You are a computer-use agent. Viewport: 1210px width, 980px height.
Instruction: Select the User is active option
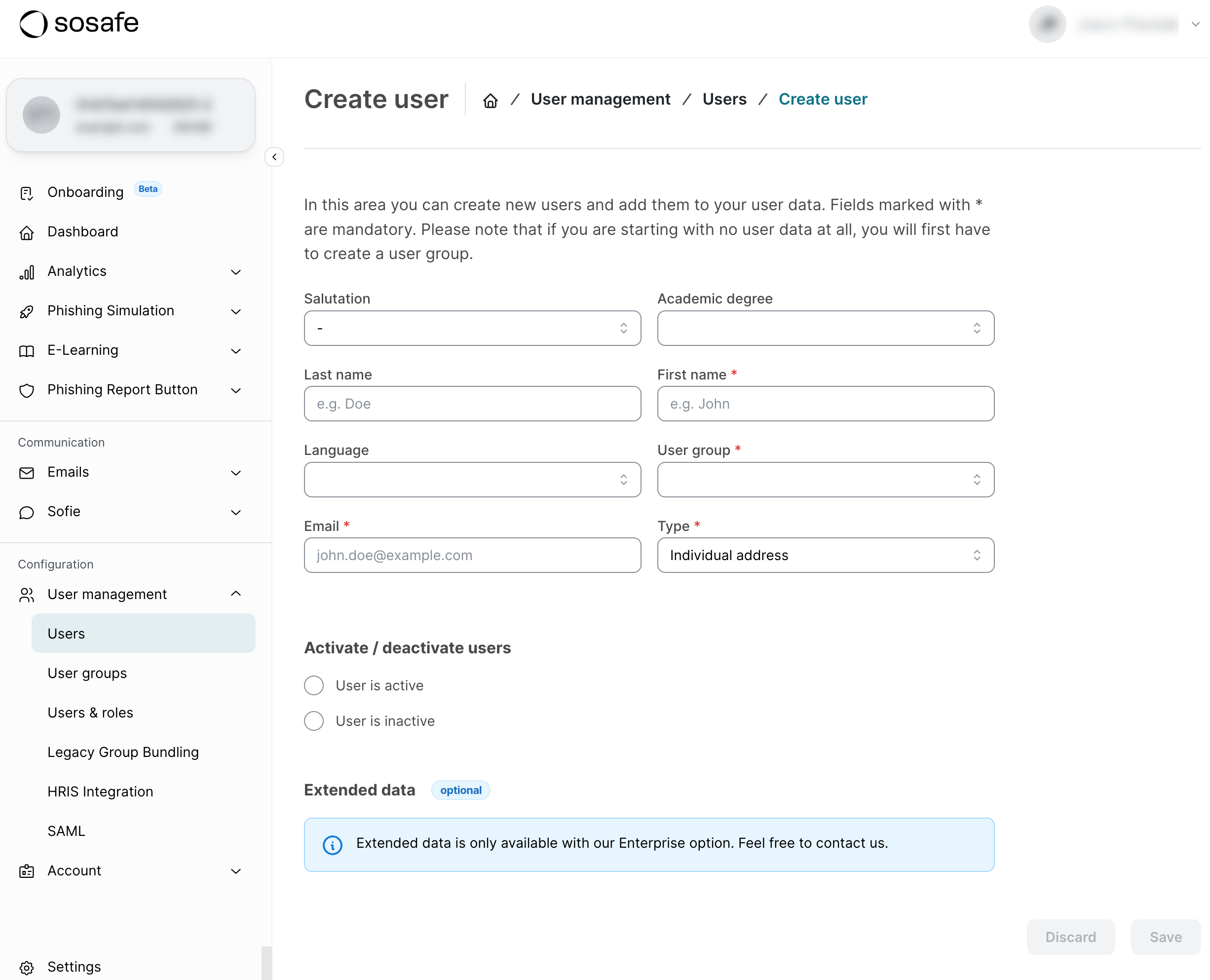[314, 685]
